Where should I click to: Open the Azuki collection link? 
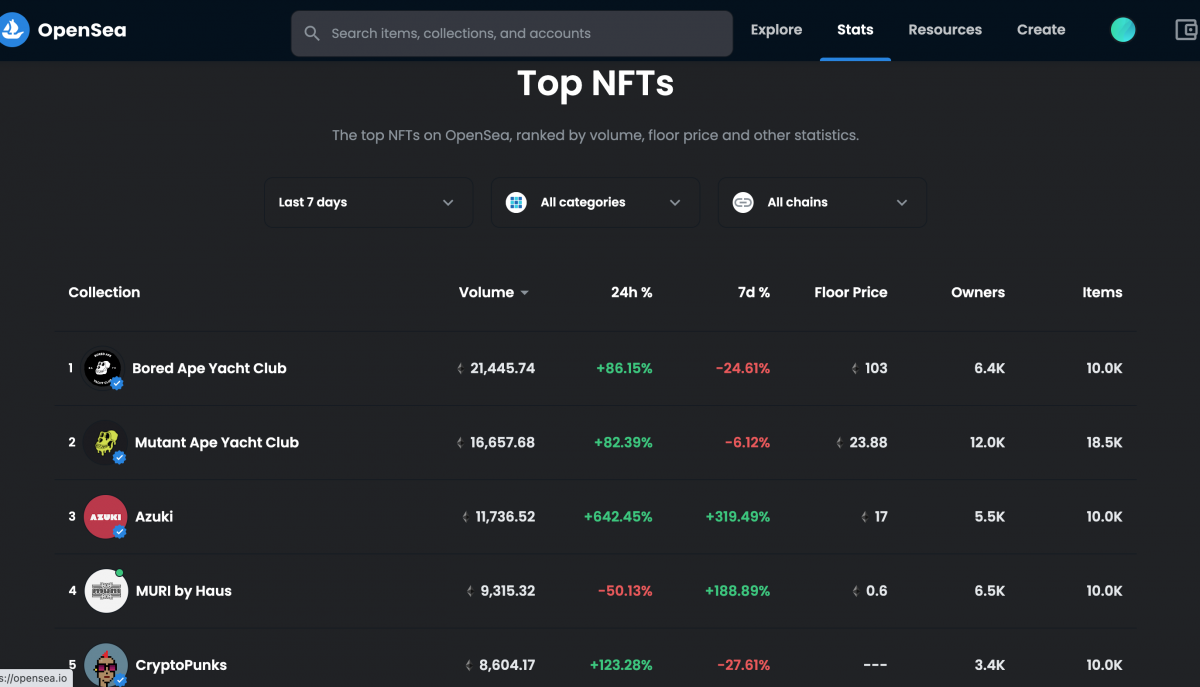(154, 517)
